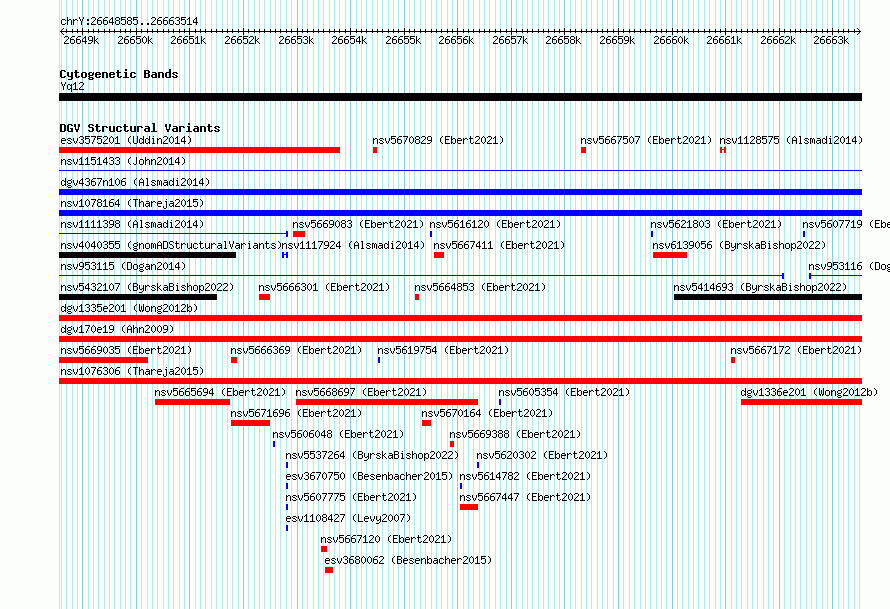890x609 pixels.
Task: Select nsv5667120 (Ebert2021) label
Action: point(386,539)
